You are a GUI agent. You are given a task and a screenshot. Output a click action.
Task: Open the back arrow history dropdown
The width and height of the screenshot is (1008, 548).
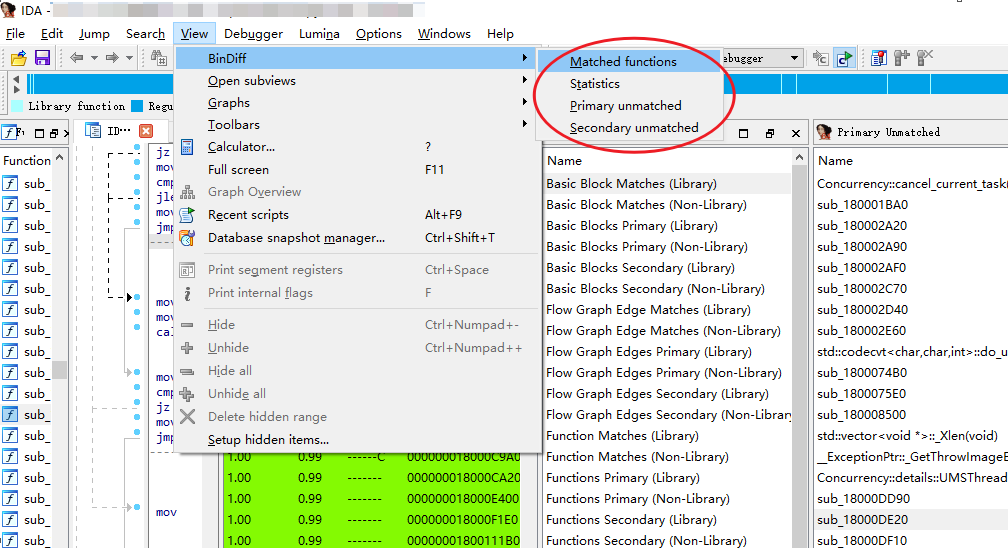[94, 58]
